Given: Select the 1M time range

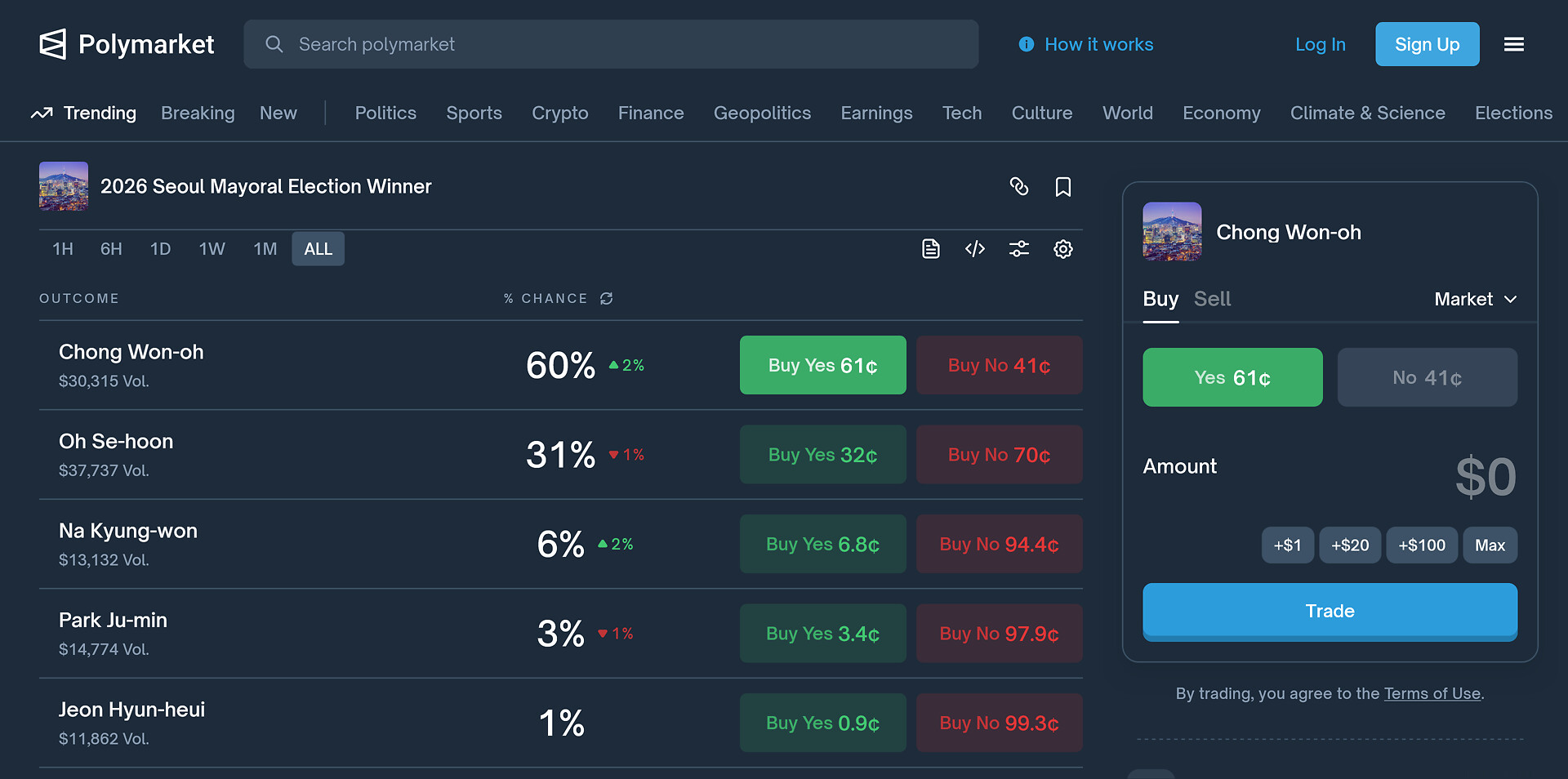Looking at the screenshot, I should click(x=265, y=249).
